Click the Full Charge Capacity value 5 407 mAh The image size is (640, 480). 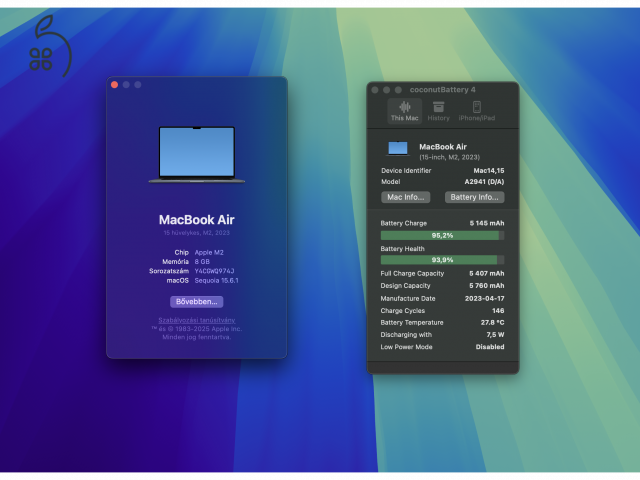pos(487,273)
